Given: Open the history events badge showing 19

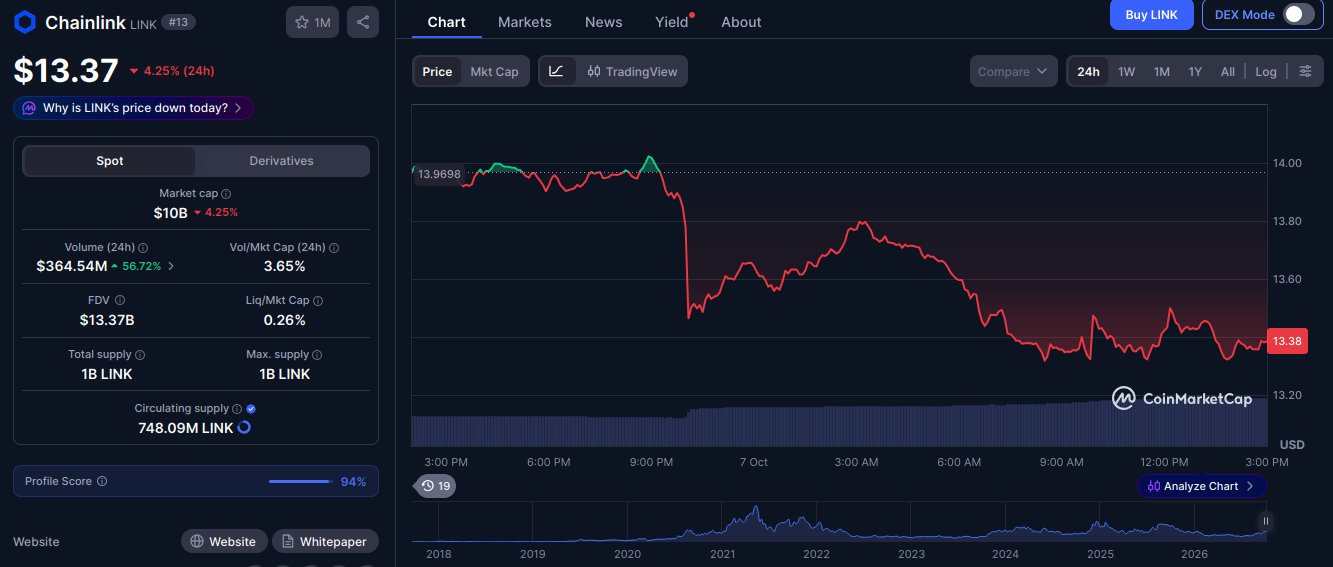Looking at the screenshot, I should tap(435, 486).
